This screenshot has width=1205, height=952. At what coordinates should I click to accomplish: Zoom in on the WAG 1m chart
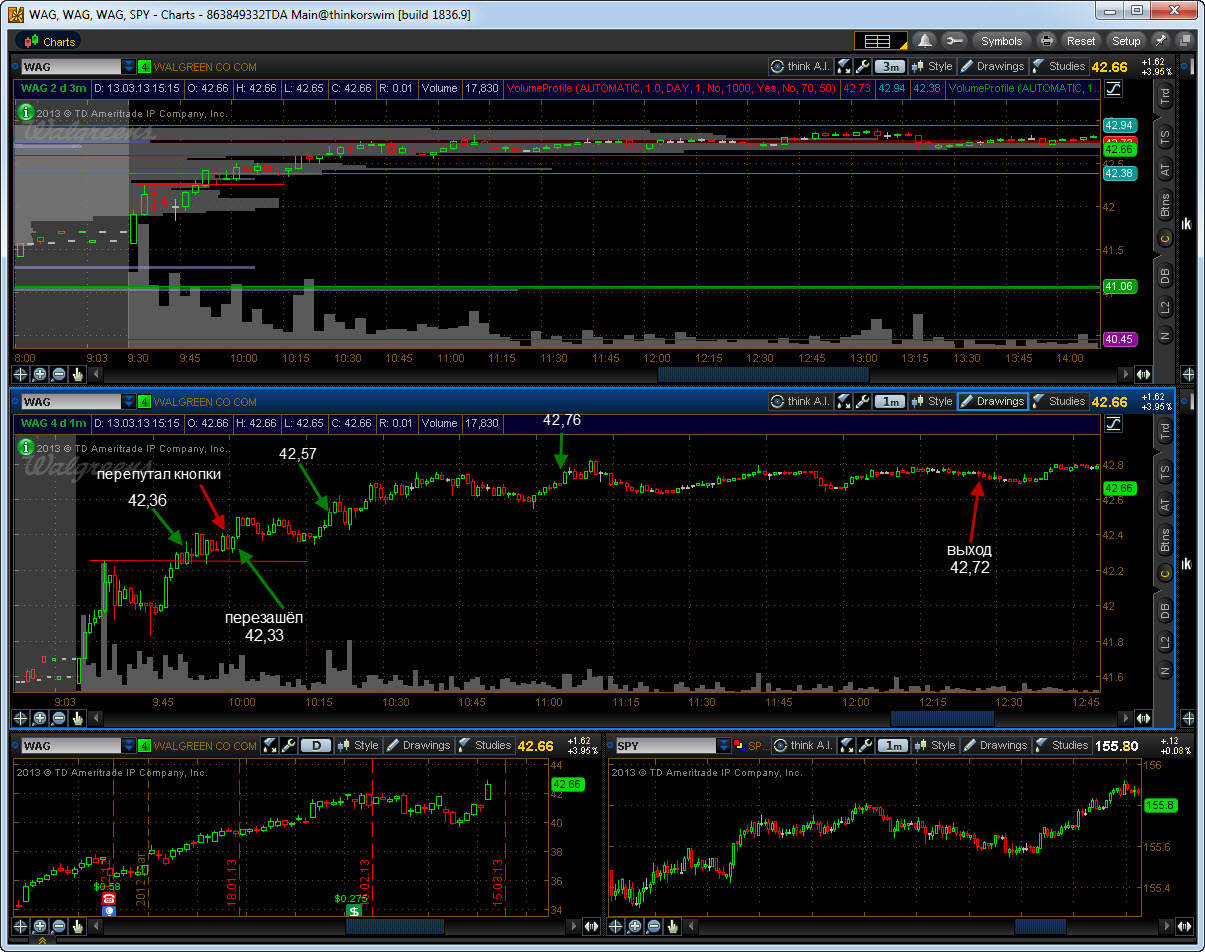(40, 718)
